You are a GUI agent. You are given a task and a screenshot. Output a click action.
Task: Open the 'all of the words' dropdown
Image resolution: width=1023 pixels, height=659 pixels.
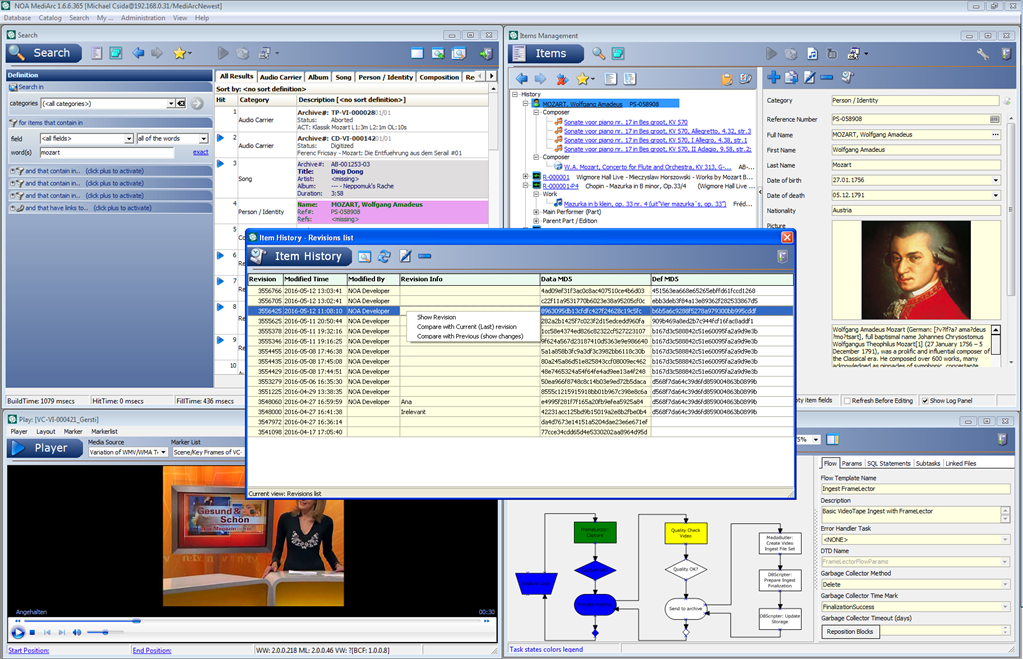204,138
